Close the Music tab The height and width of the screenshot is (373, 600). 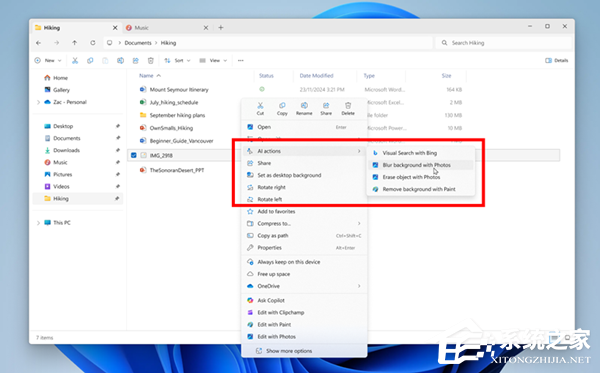click(x=206, y=28)
